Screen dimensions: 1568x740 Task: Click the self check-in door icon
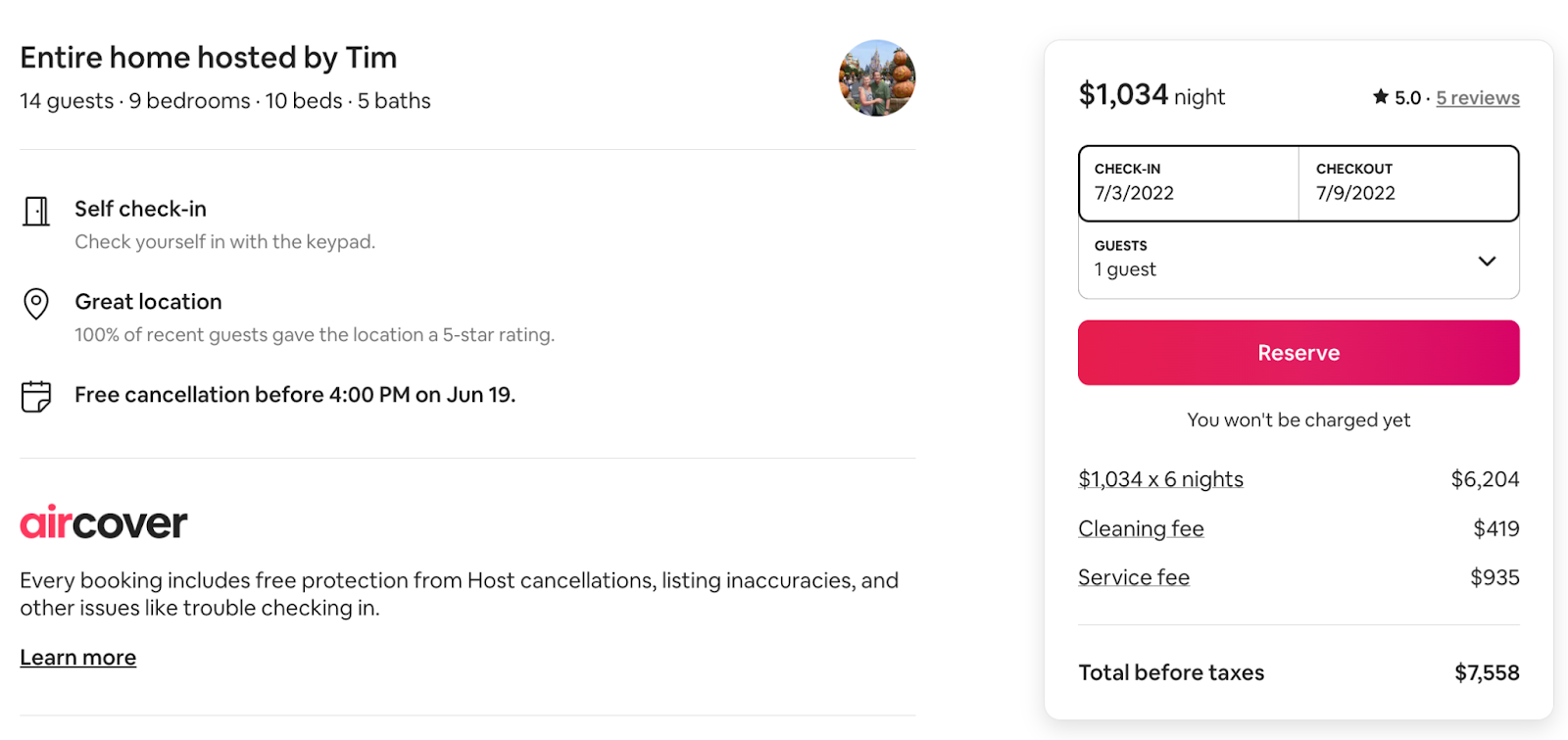(x=36, y=211)
